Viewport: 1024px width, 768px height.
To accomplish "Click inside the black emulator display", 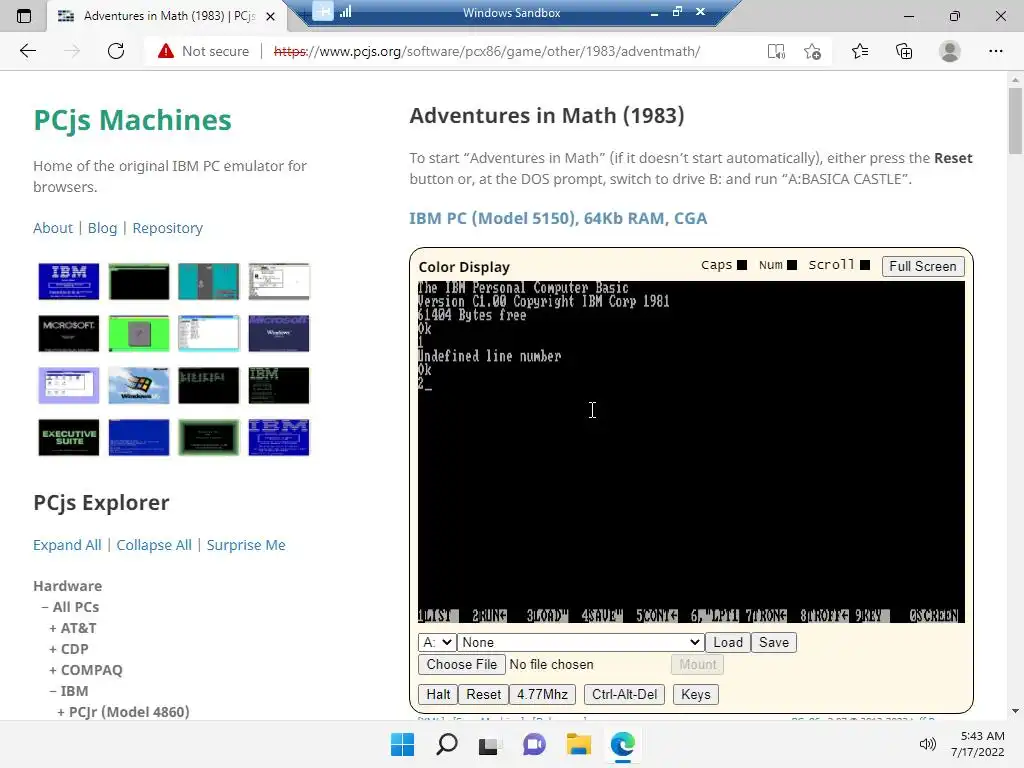I will (691, 452).
